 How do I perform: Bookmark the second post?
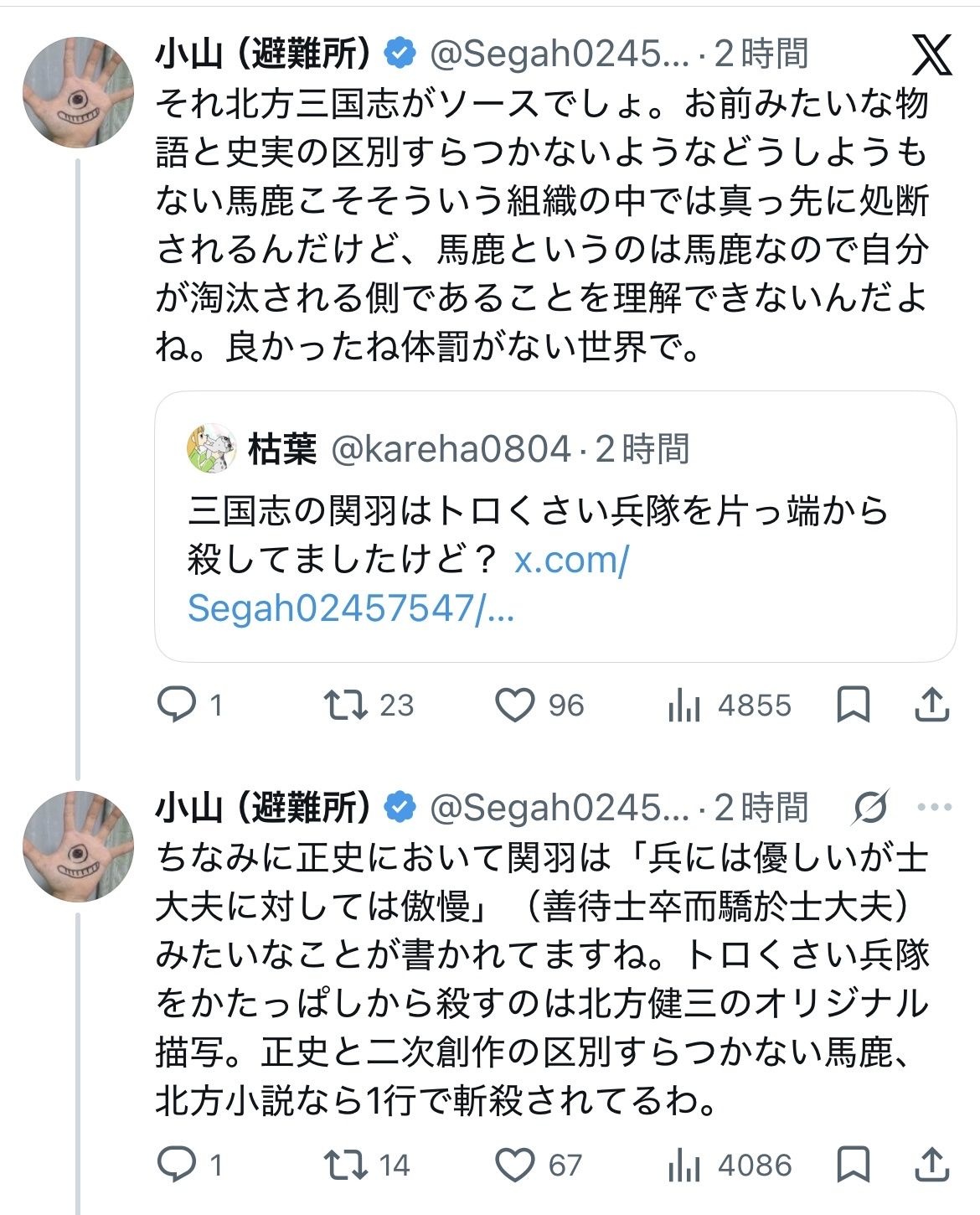(x=853, y=1165)
